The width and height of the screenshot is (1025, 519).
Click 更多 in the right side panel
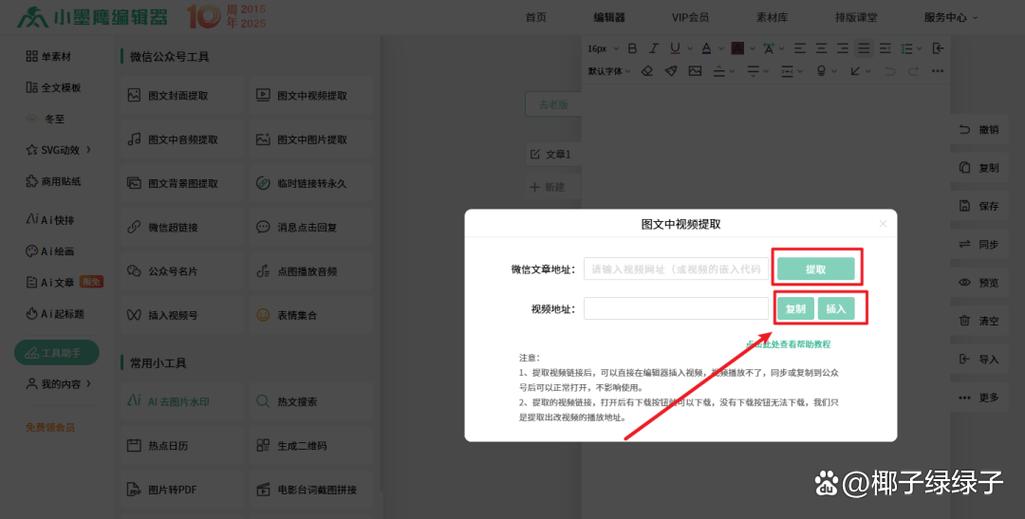coord(979,397)
